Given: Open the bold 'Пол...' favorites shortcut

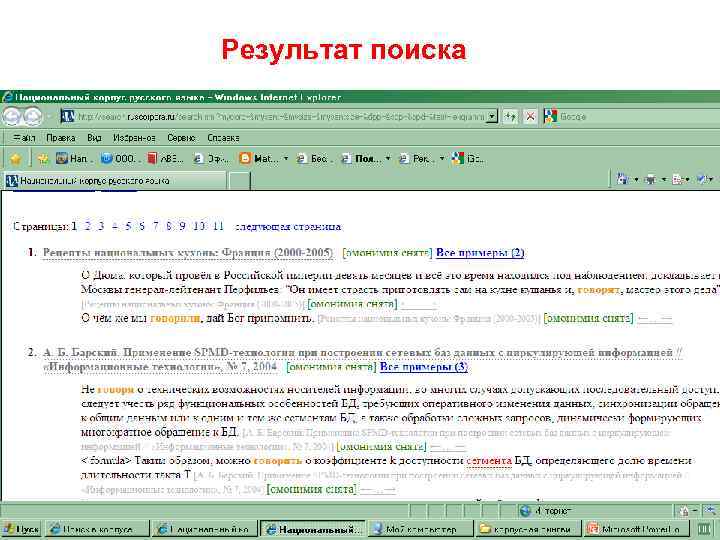Looking at the screenshot, I should pos(361,159).
